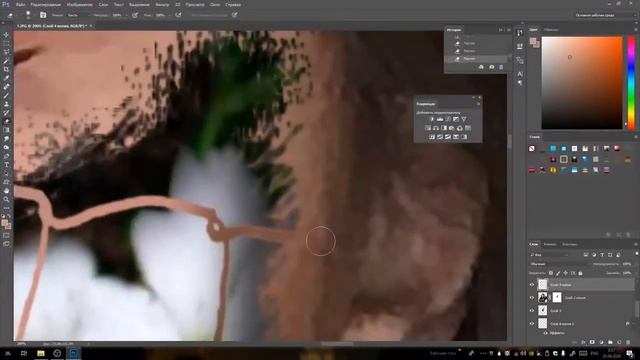Viewport: 640px width, 360px height.
Task: Select the layer mask thumbnail
Action: point(557,298)
